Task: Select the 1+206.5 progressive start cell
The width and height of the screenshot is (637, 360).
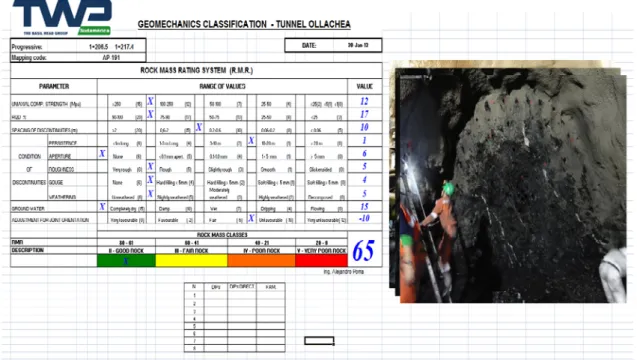Action: pyautogui.click(x=98, y=47)
